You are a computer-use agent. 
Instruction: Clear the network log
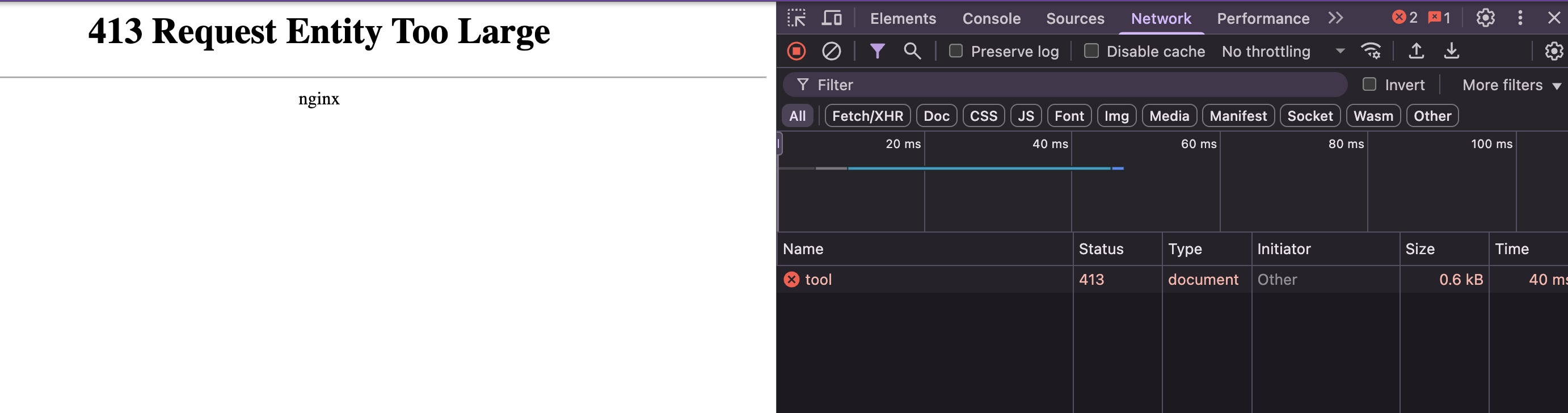tap(832, 51)
